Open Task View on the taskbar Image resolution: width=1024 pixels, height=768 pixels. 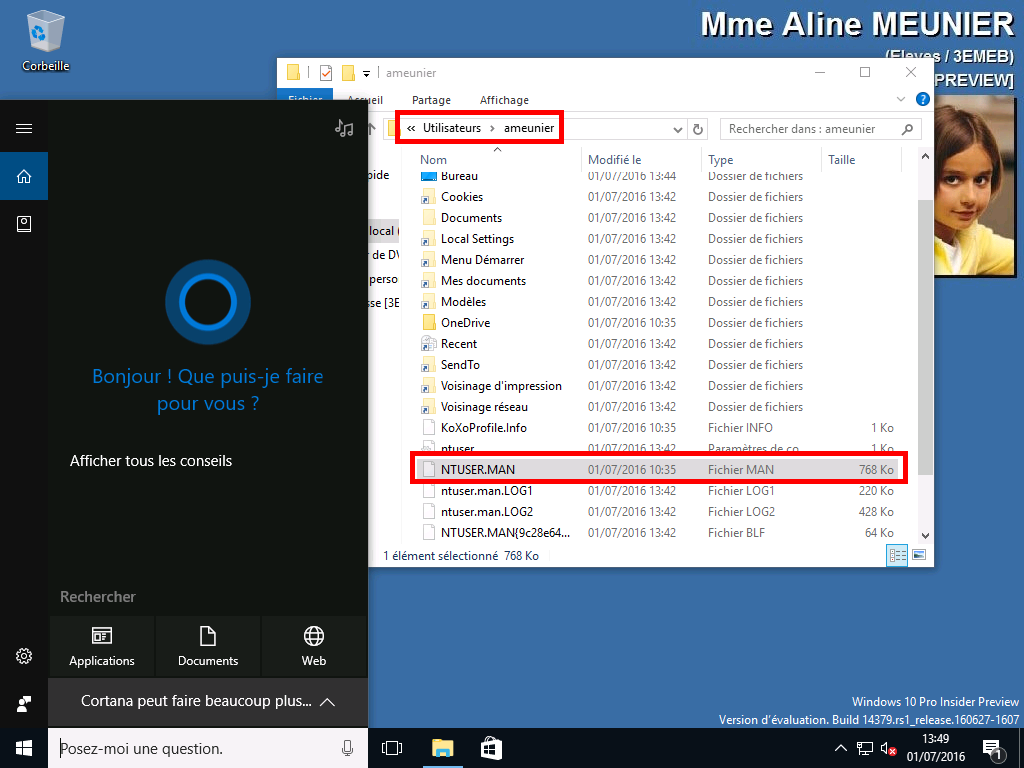[392, 748]
